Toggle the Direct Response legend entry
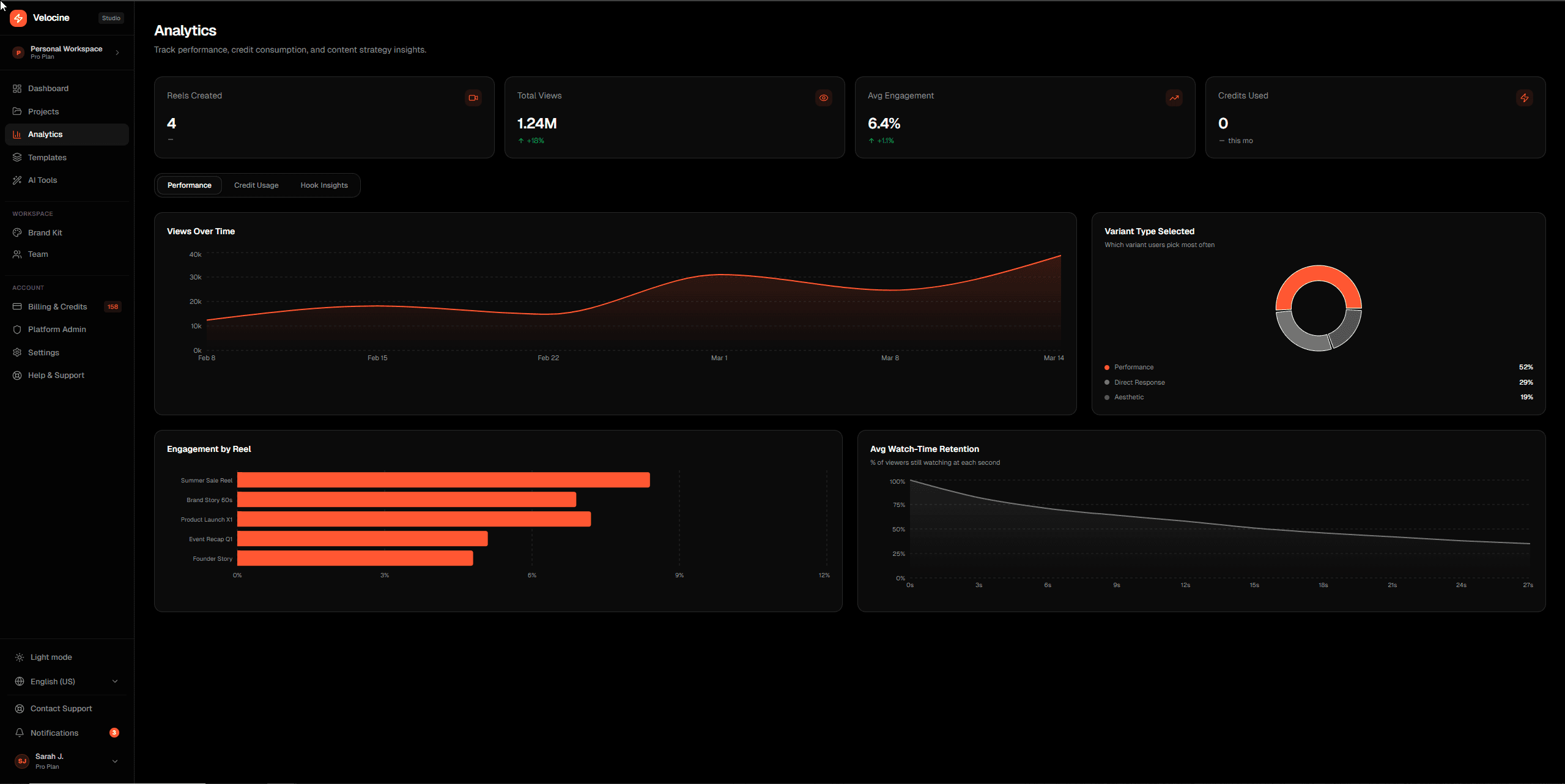 [x=1139, y=383]
